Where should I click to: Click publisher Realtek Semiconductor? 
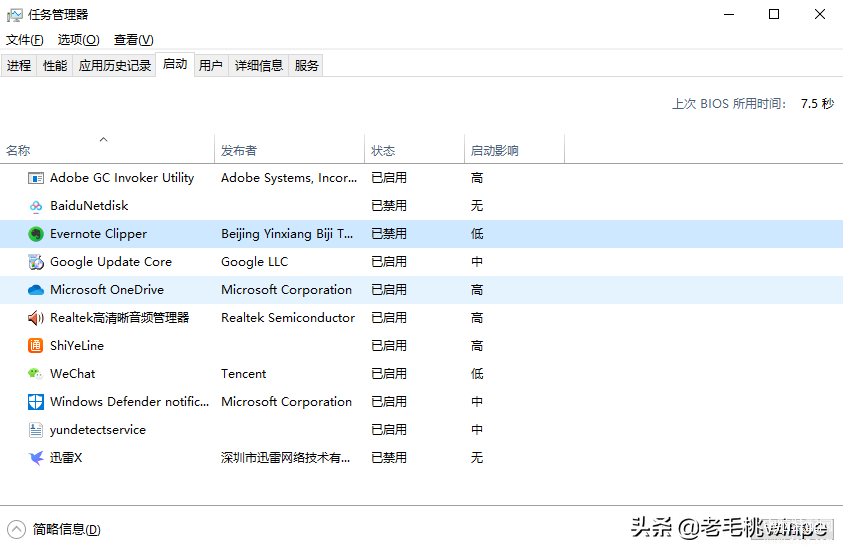pyautogui.click(x=288, y=318)
